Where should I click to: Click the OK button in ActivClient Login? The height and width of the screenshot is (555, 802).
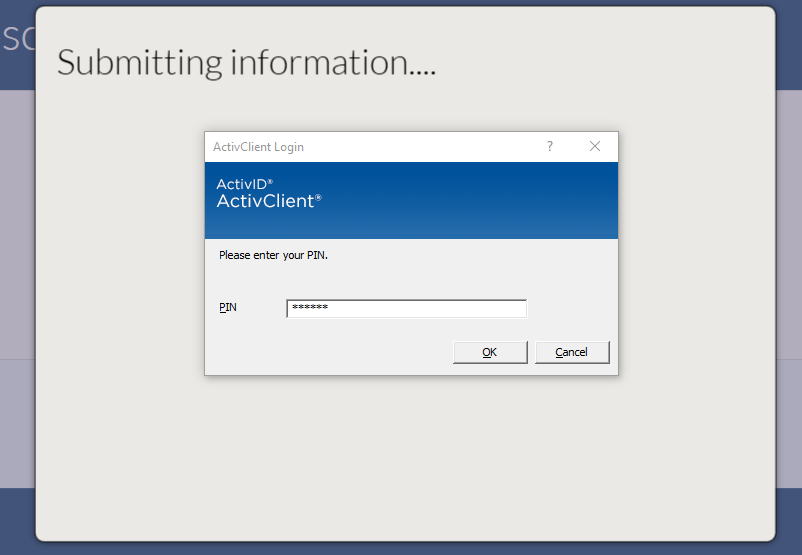point(490,352)
